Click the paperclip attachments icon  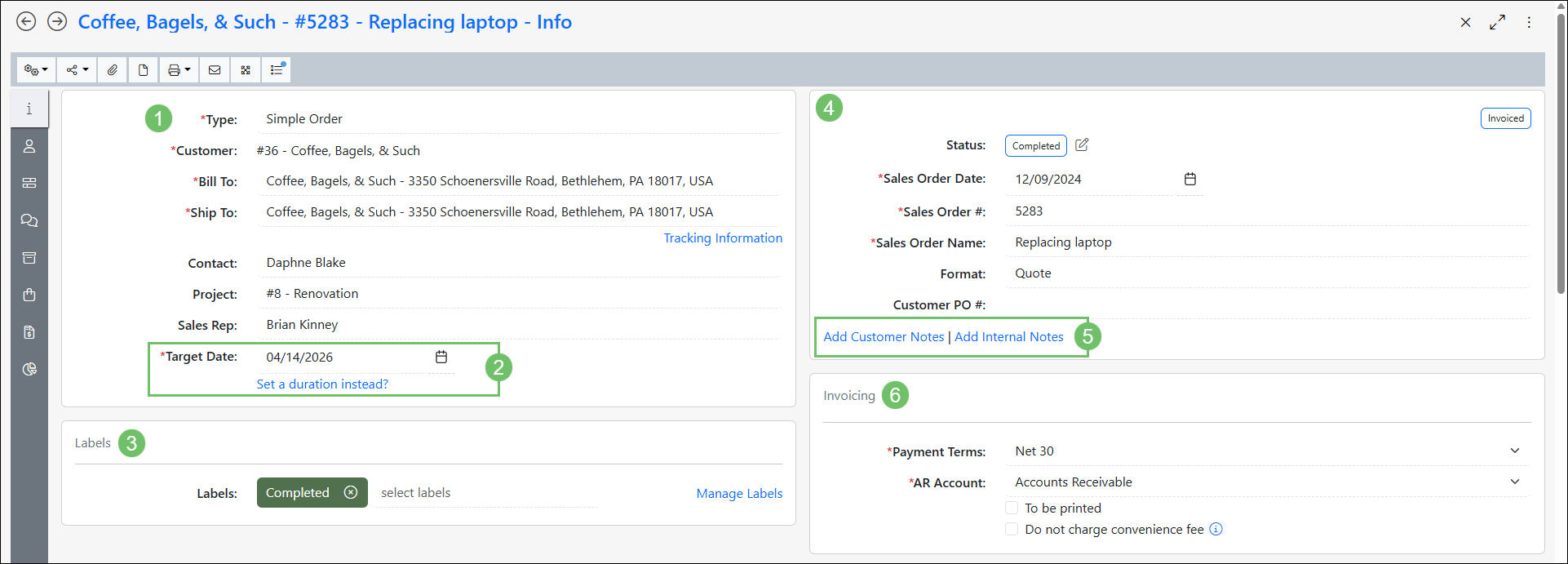coord(113,70)
